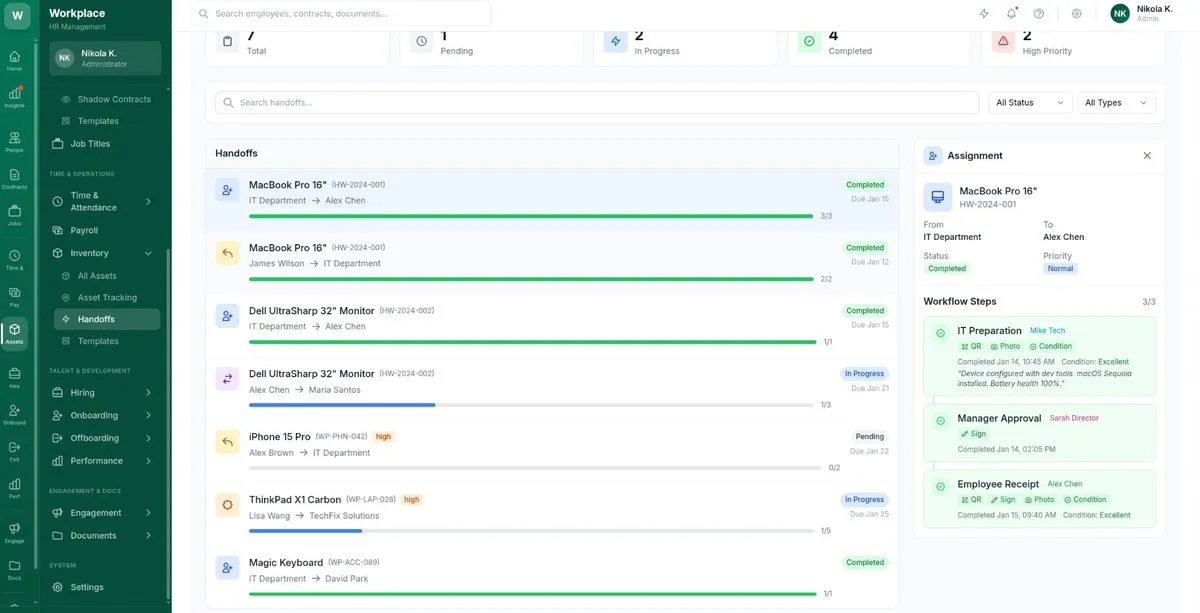This screenshot has width=1200, height=613.
Task: Collapse the Inventory sidebar section
Action: tap(148, 254)
